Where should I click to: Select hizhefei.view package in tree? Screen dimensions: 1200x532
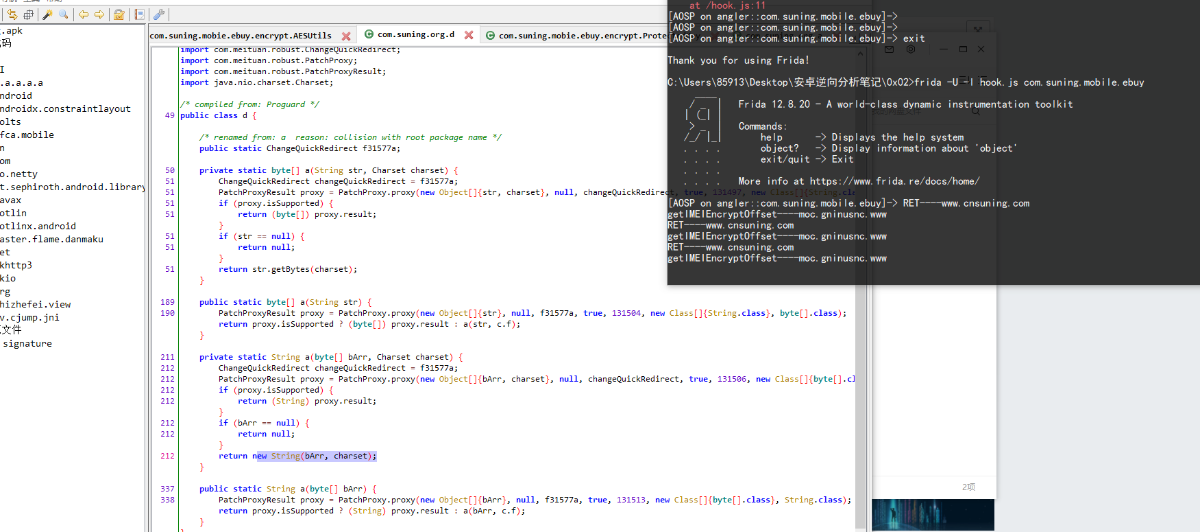pyautogui.click(x=36, y=304)
